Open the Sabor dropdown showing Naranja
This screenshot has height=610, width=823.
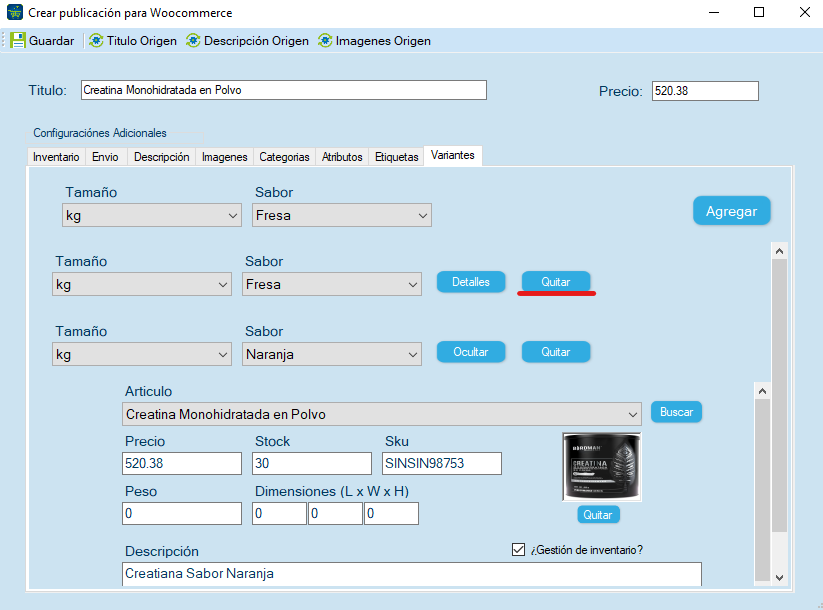coord(332,354)
